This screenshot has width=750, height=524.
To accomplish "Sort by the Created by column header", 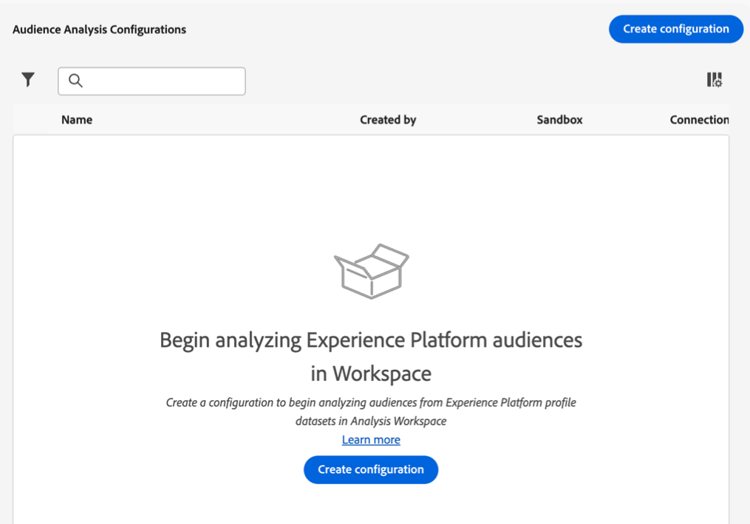I will point(388,120).
